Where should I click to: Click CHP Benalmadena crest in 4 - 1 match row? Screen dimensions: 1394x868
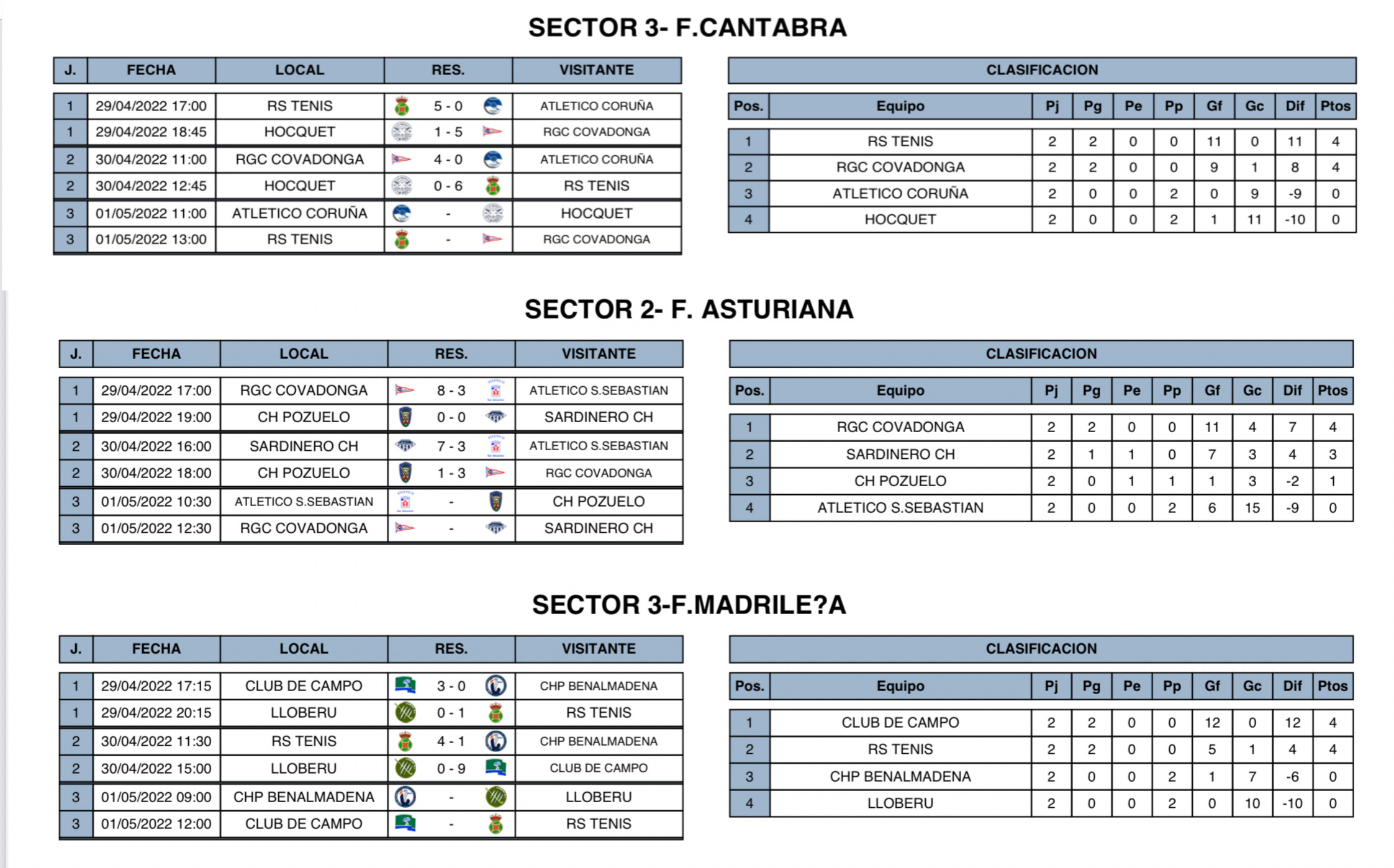(496, 741)
